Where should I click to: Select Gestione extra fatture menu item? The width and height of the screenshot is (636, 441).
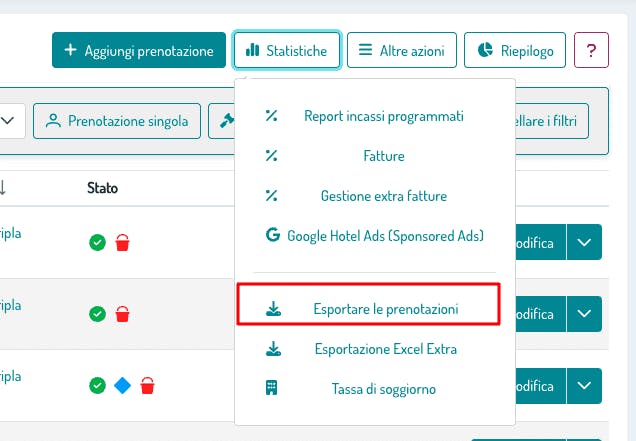pos(383,196)
